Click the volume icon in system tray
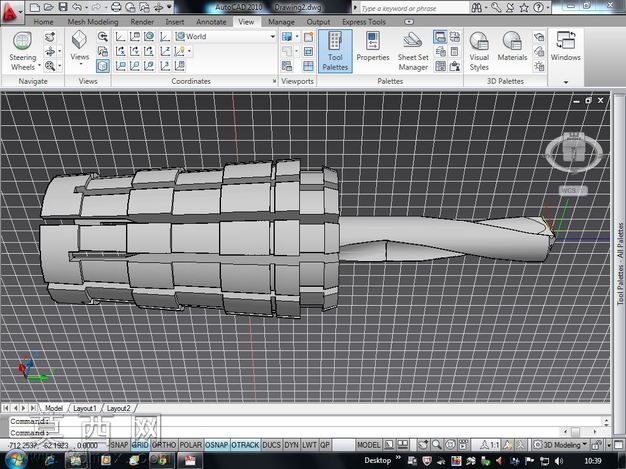 pyautogui.click(x=559, y=461)
